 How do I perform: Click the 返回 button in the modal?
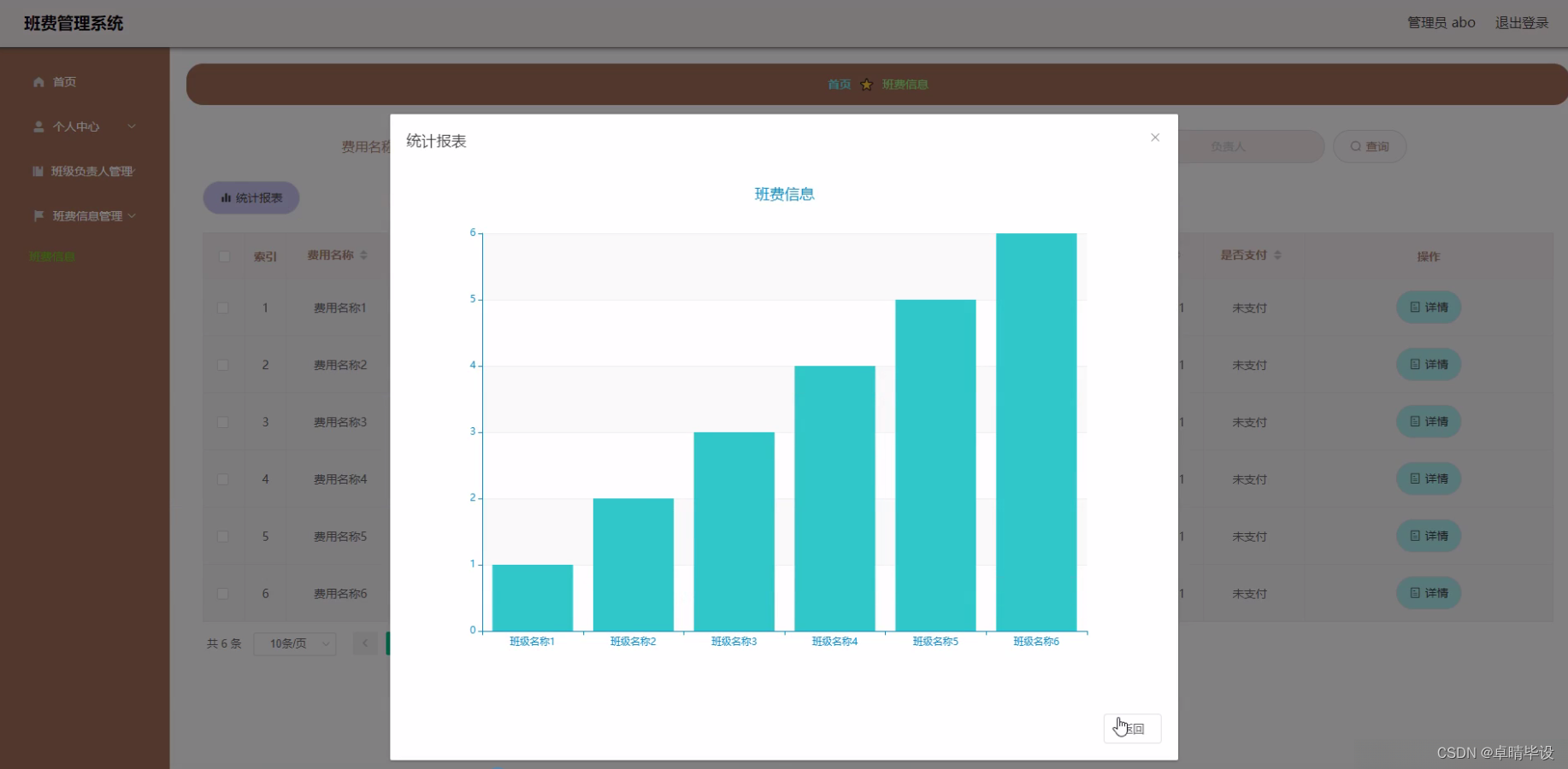[1132, 728]
